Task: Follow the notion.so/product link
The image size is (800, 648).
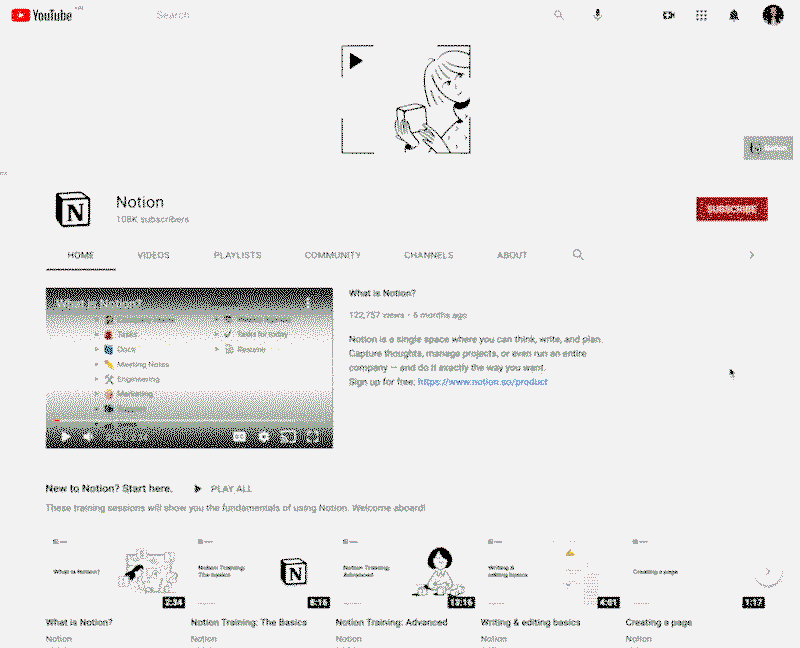Action: tap(482, 382)
